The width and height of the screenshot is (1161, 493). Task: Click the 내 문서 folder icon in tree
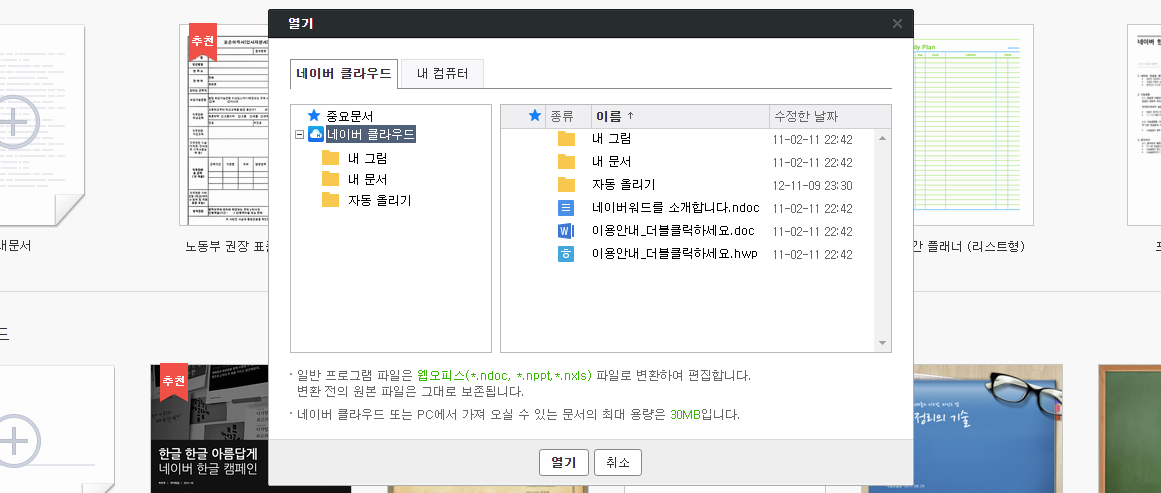pos(330,178)
